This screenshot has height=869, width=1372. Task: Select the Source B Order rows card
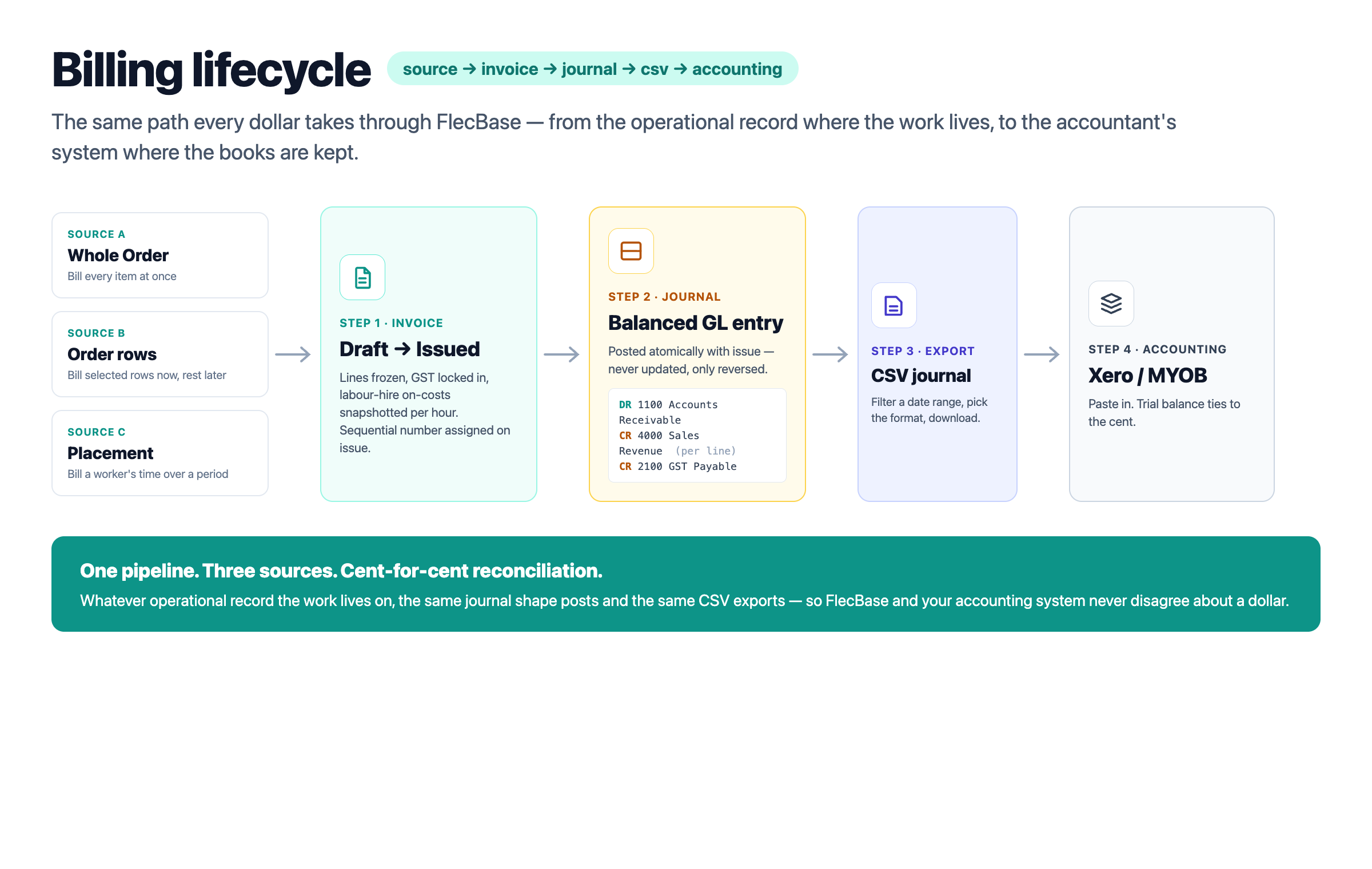point(160,354)
